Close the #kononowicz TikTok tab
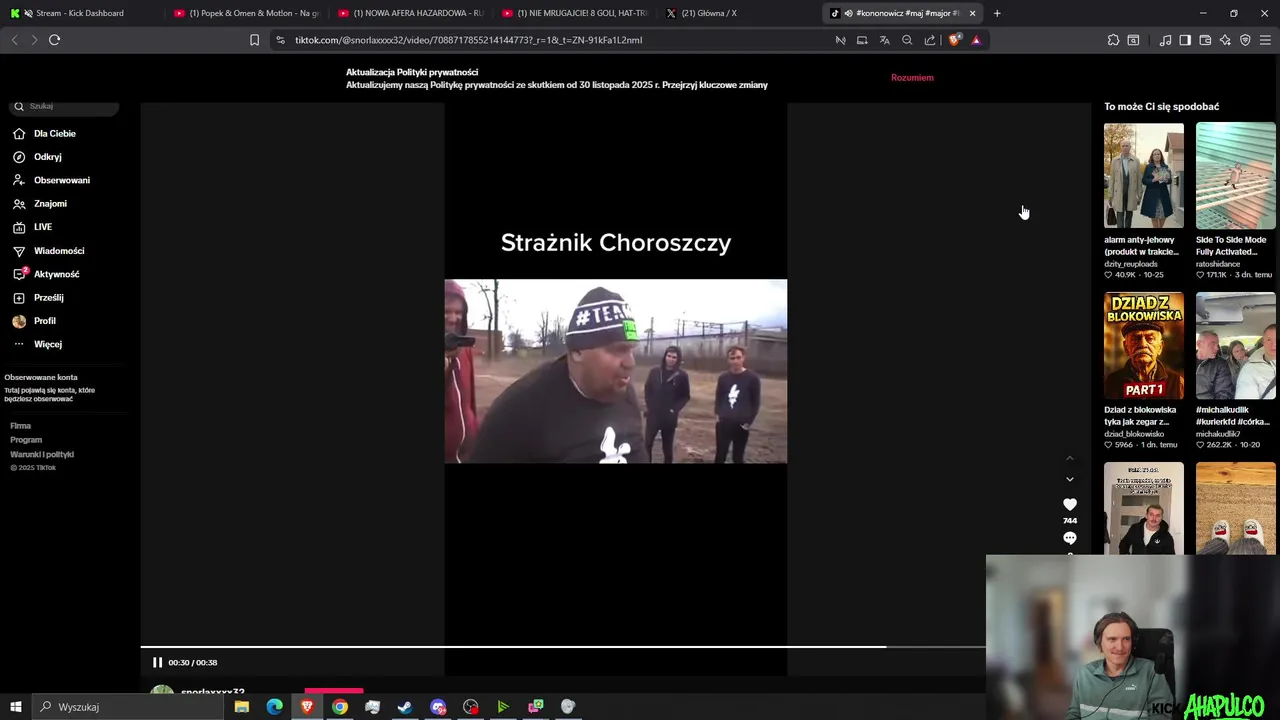This screenshot has height=720, width=1280. click(x=972, y=13)
